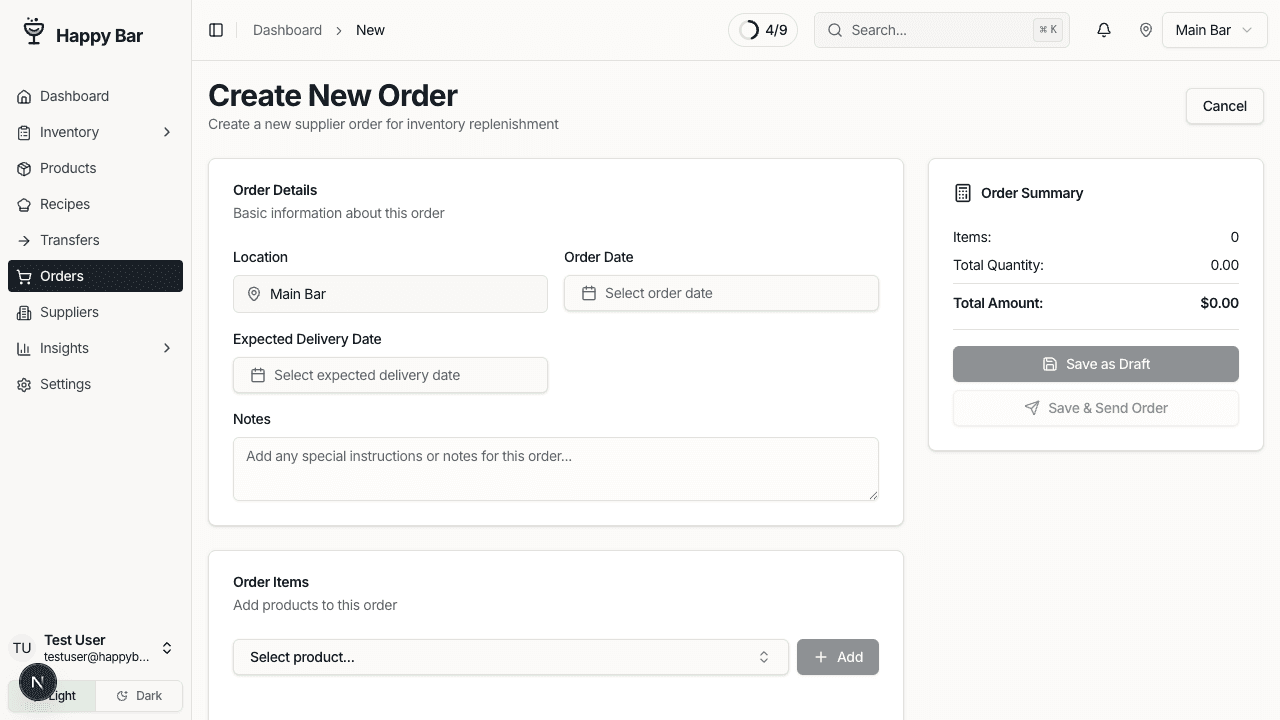Viewport: 1280px width, 720px height.
Task: Click the Transfers arrow icon
Action: (24, 240)
